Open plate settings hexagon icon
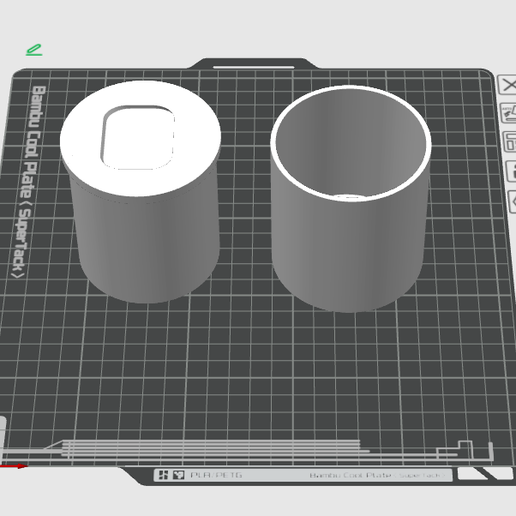The image size is (516, 516). click(512, 201)
